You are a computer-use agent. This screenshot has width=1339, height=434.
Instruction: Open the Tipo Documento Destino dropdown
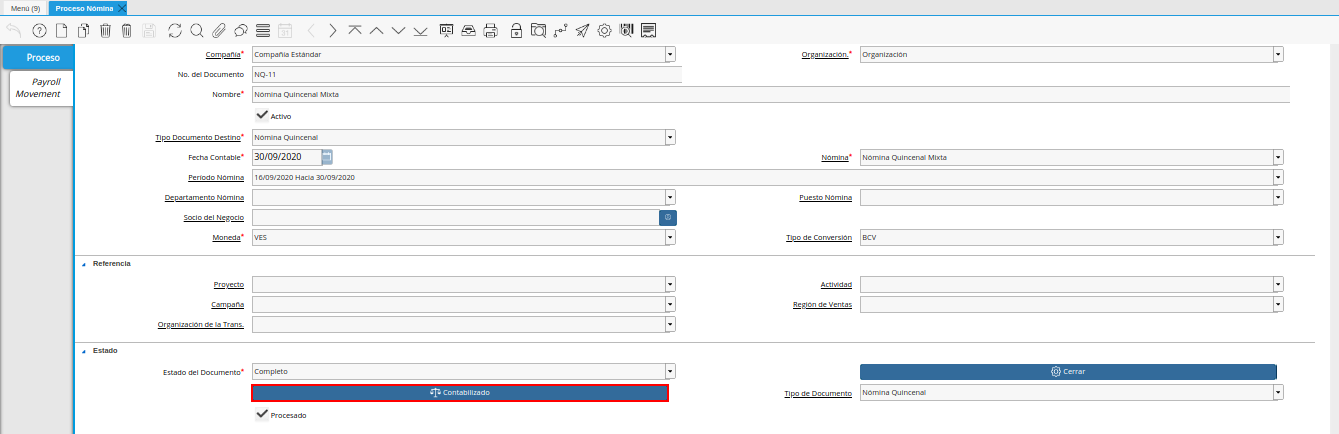[670, 137]
